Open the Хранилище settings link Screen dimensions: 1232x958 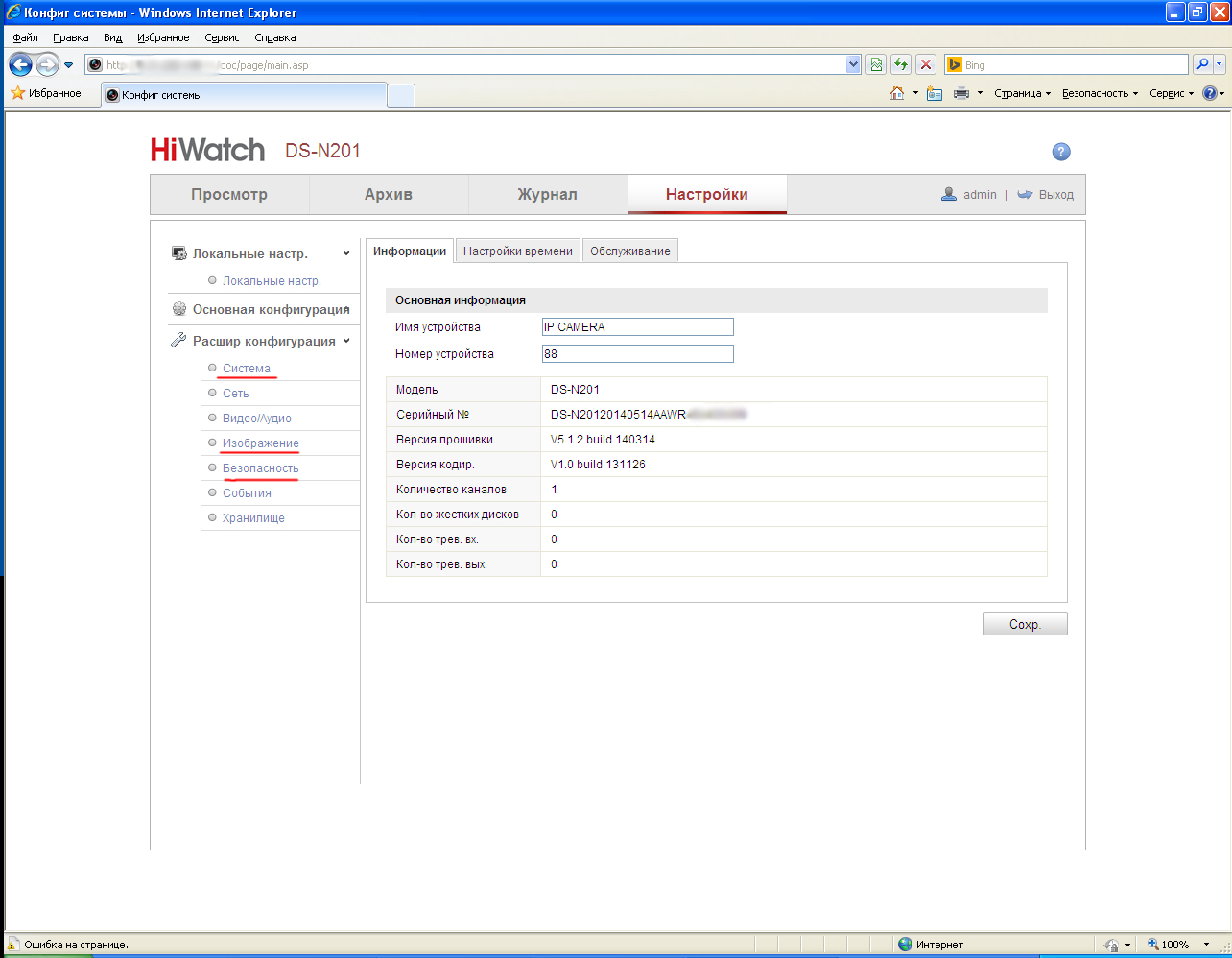tap(253, 518)
